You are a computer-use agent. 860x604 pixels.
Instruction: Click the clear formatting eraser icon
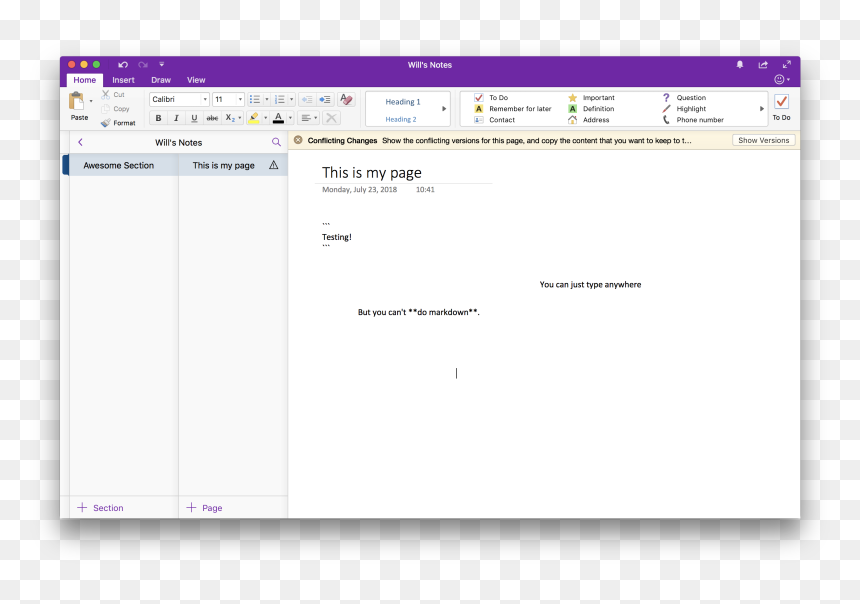point(346,99)
